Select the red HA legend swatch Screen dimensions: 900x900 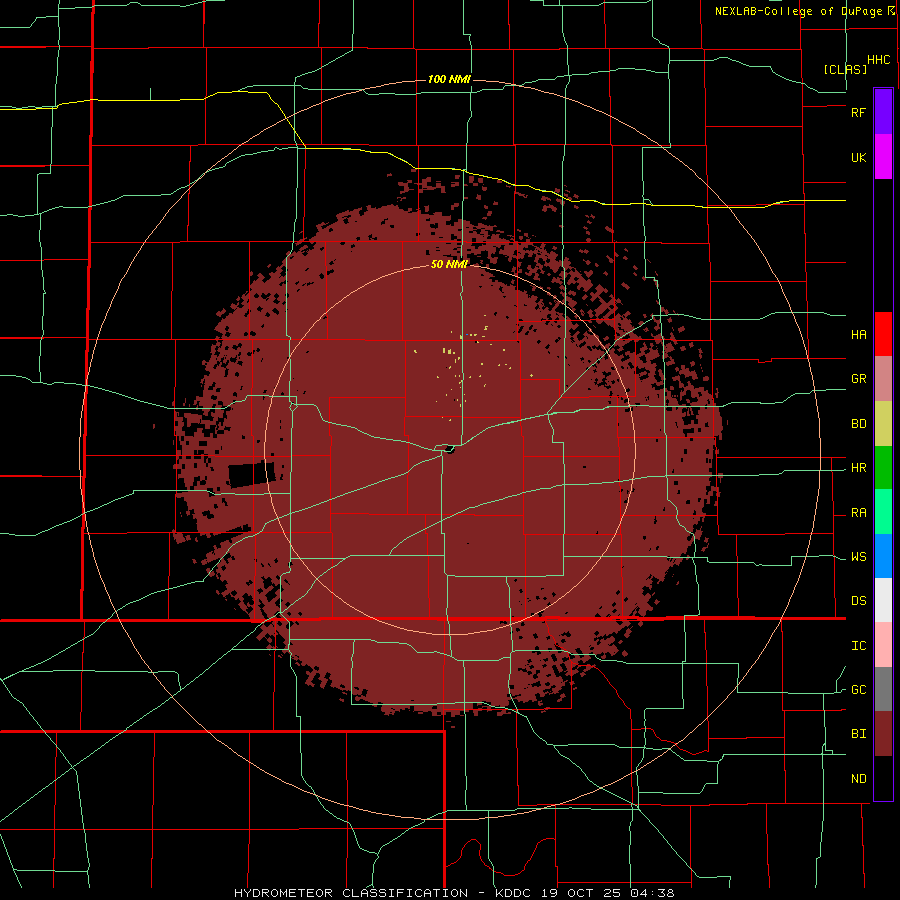point(883,334)
